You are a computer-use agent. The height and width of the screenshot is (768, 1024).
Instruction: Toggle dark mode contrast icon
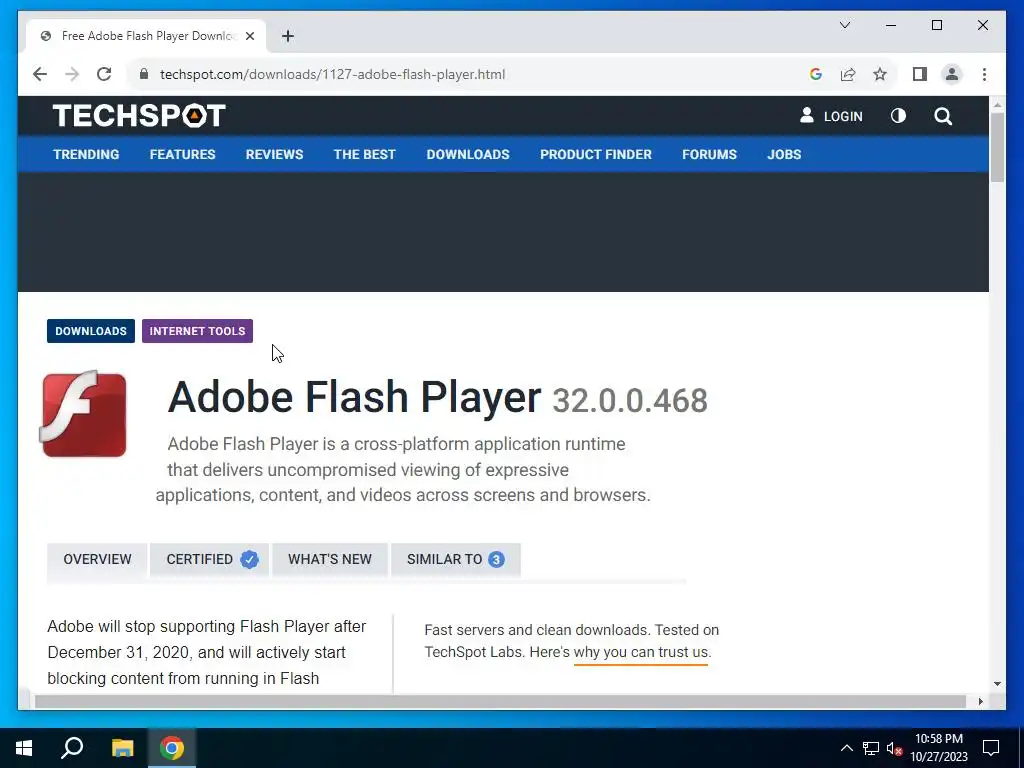pyautogui.click(x=898, y=116)
